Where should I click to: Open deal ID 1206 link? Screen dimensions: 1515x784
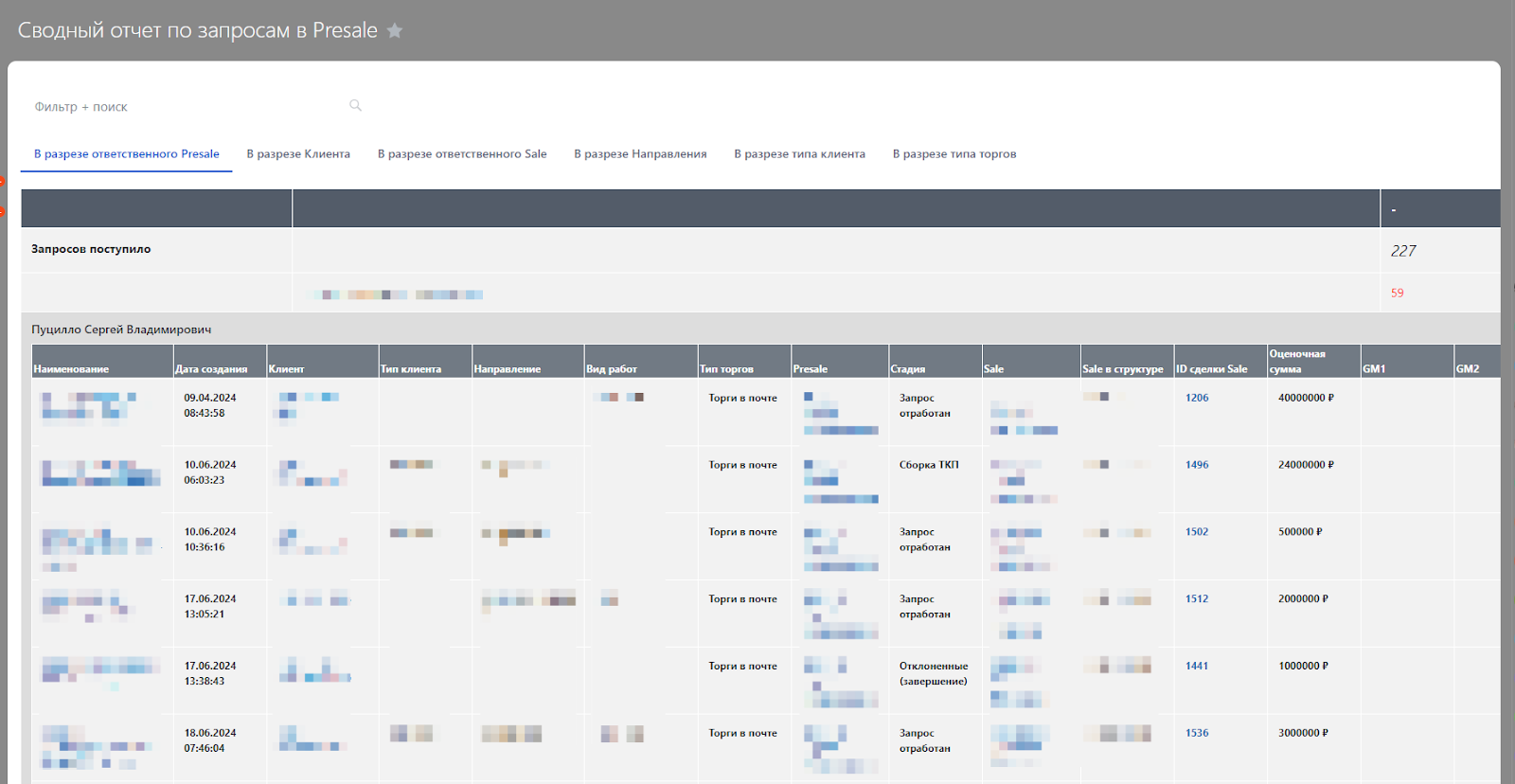[1197, 398]
